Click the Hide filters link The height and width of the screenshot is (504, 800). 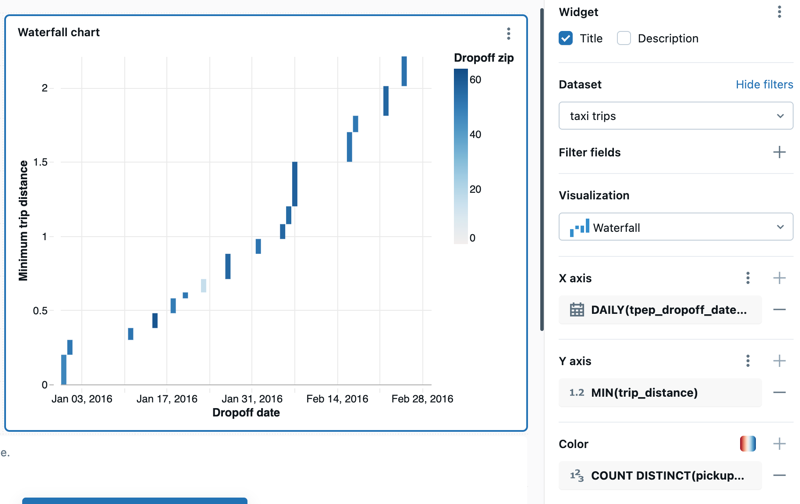click(764, 85)
